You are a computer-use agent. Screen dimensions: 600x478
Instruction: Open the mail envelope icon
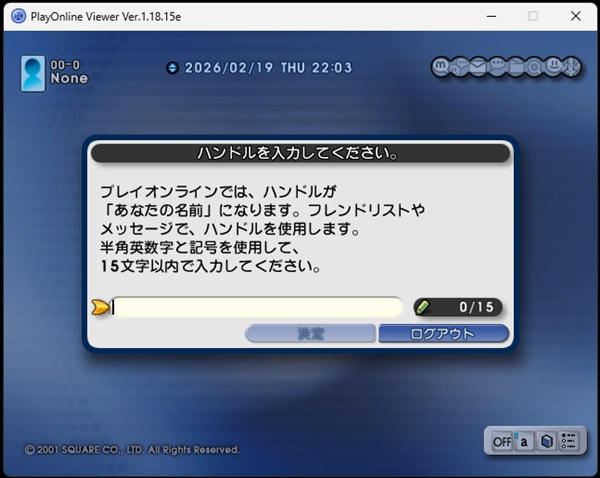480,67
